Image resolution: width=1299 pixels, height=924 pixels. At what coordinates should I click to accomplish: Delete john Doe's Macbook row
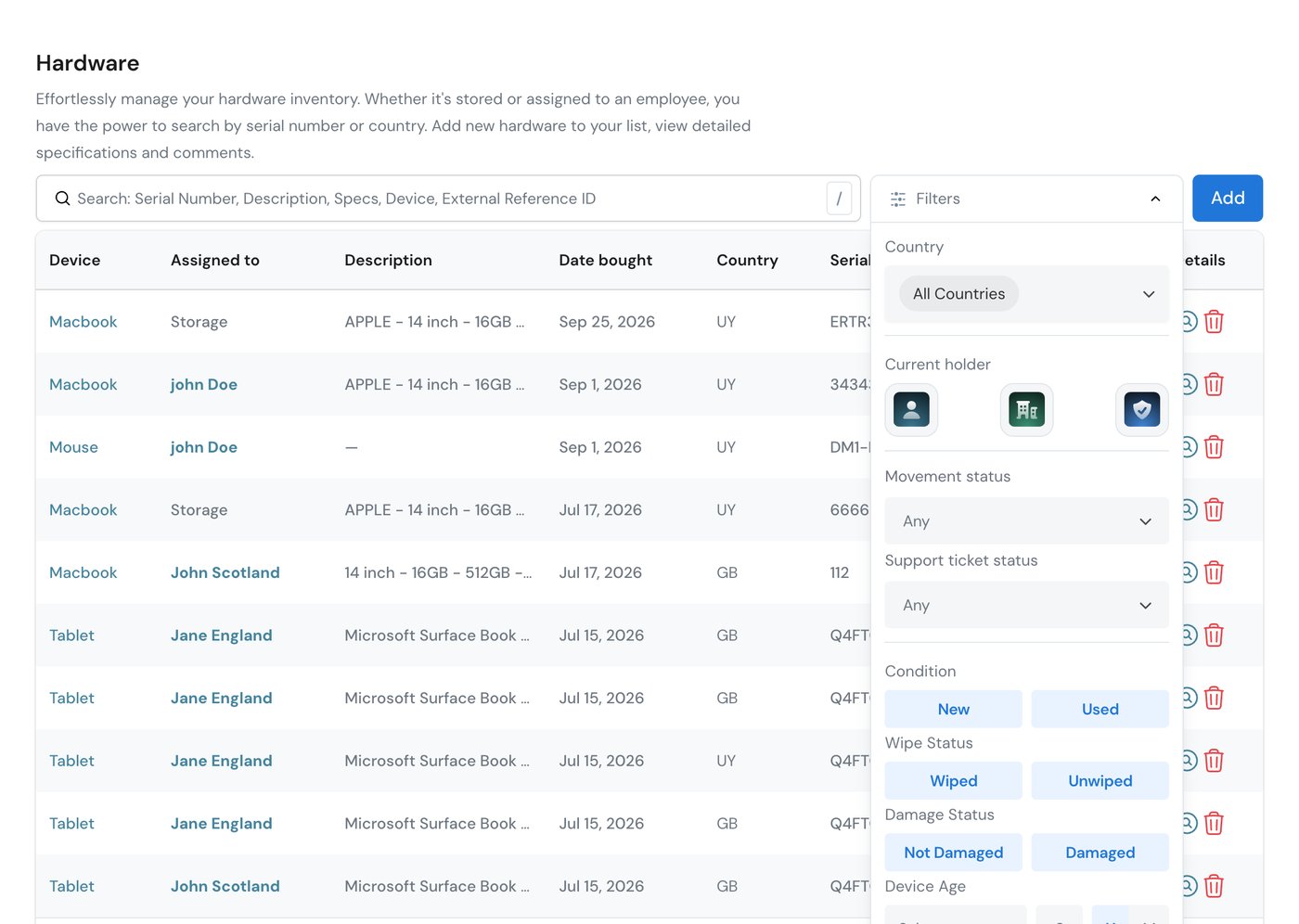(x=1214, y=384)
